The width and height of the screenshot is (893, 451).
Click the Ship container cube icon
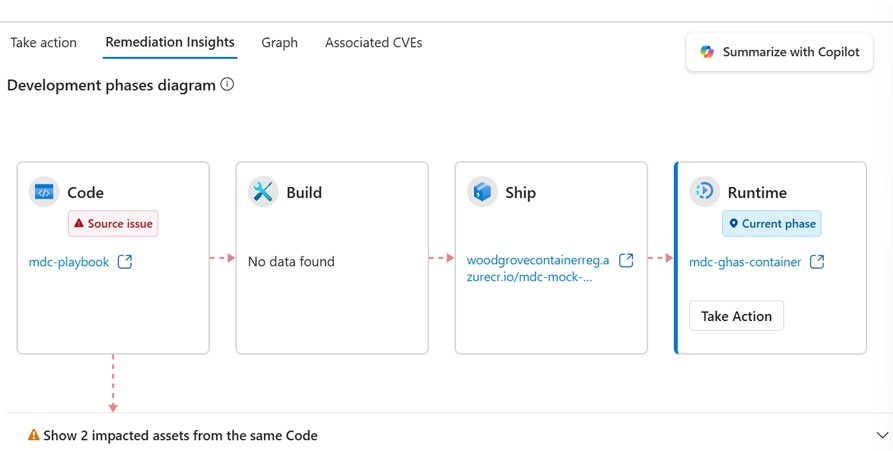click(482, 192)
